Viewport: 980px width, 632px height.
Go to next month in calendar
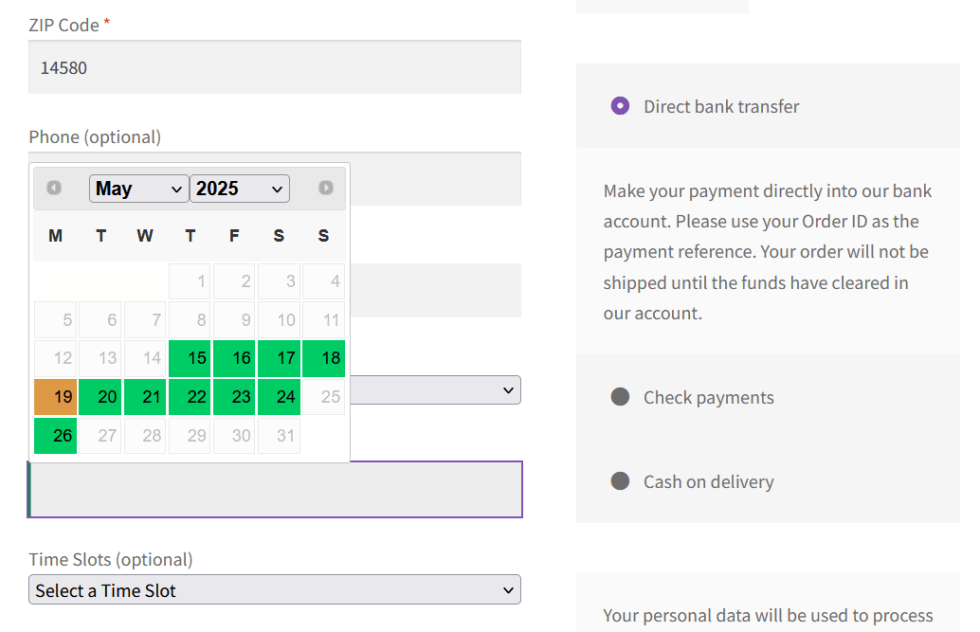[x=325, y=188]
